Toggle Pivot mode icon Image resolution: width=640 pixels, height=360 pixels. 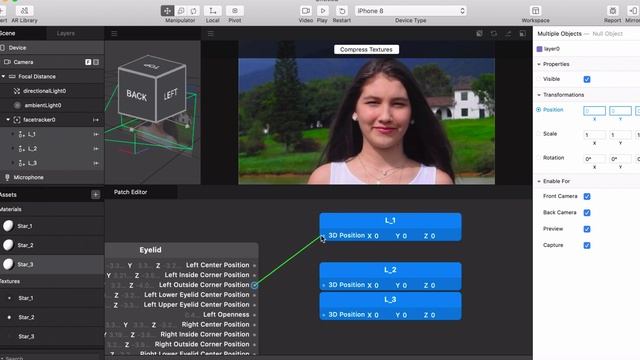click(x=235, y=11)
